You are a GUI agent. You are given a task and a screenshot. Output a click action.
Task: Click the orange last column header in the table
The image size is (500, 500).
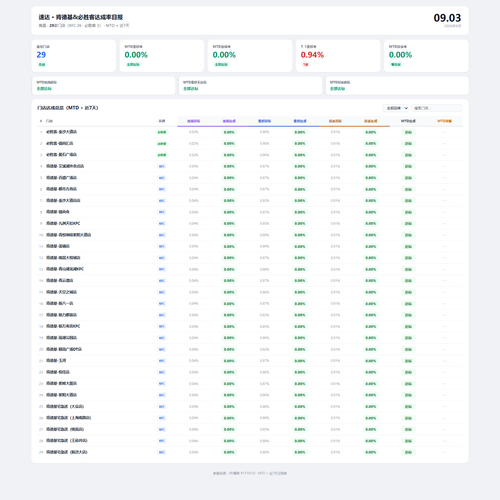click(x=444, y=121)
